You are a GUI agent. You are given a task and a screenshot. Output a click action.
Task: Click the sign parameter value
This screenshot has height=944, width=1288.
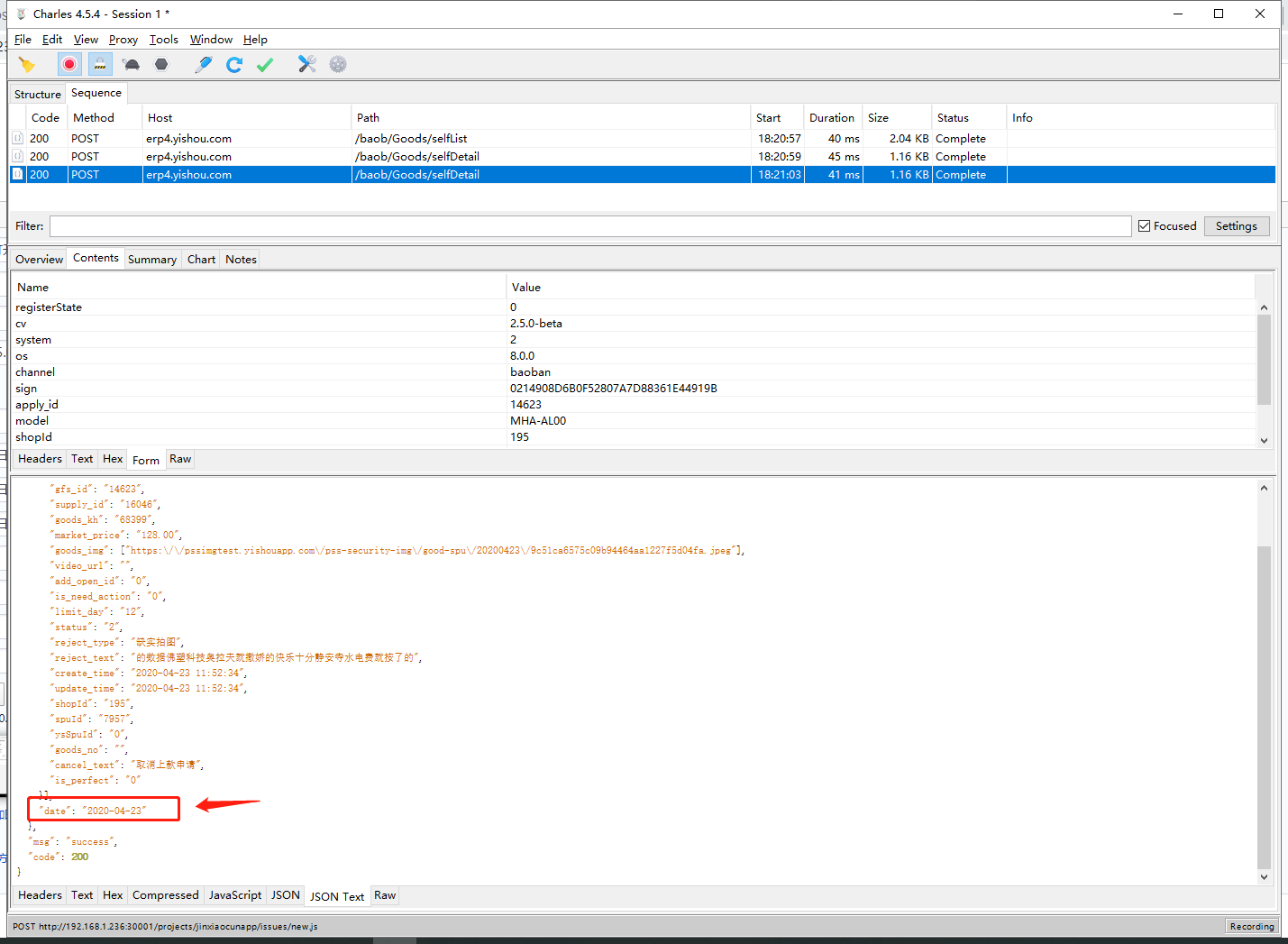point(614,389)
